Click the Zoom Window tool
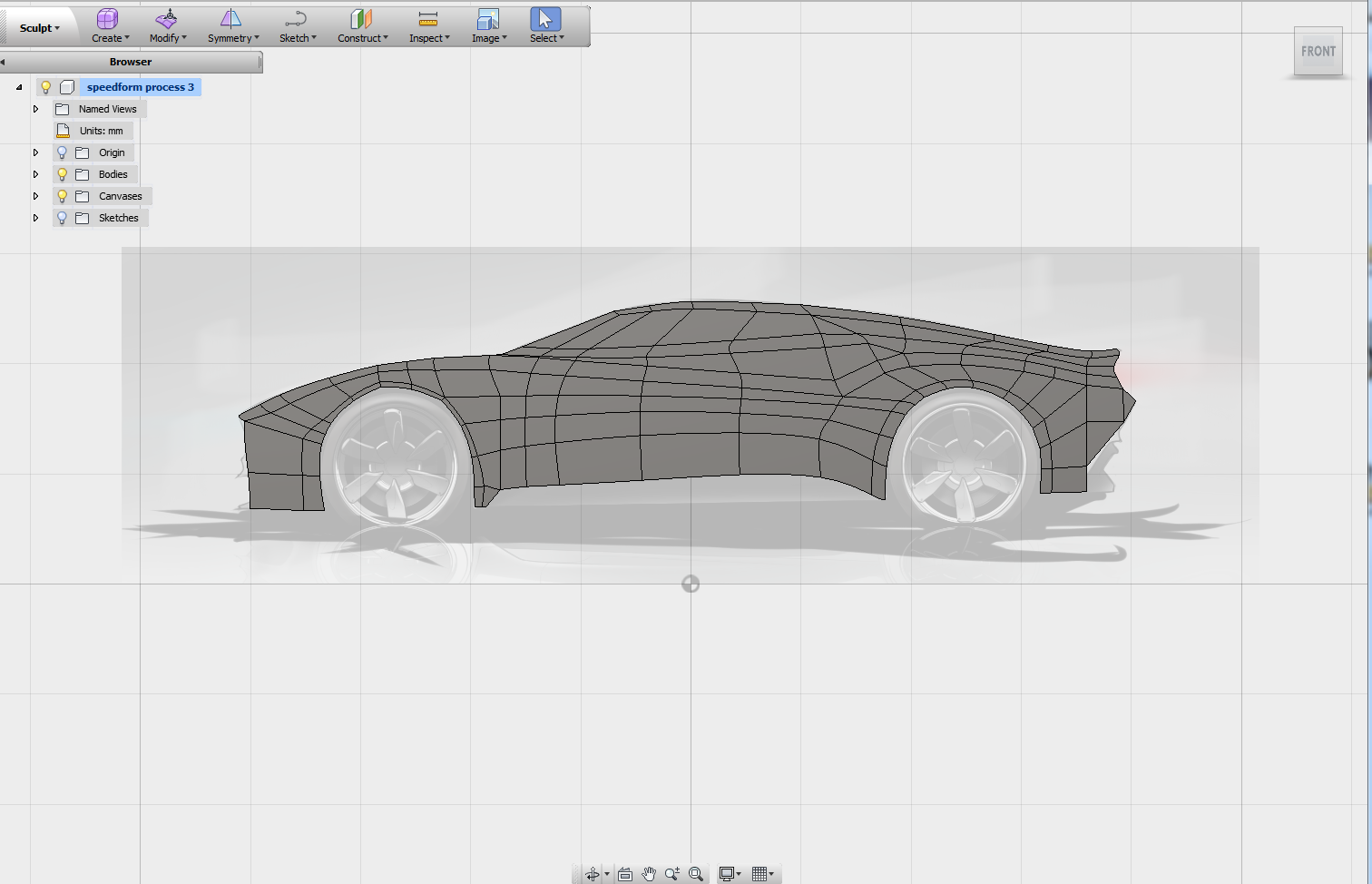The image size is (1372, 884). click(696, 873)
